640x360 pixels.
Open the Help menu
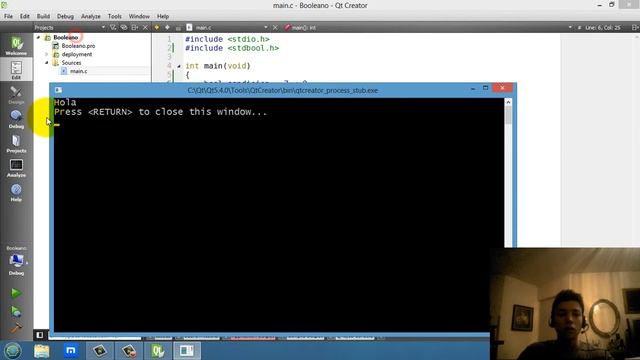163,16
